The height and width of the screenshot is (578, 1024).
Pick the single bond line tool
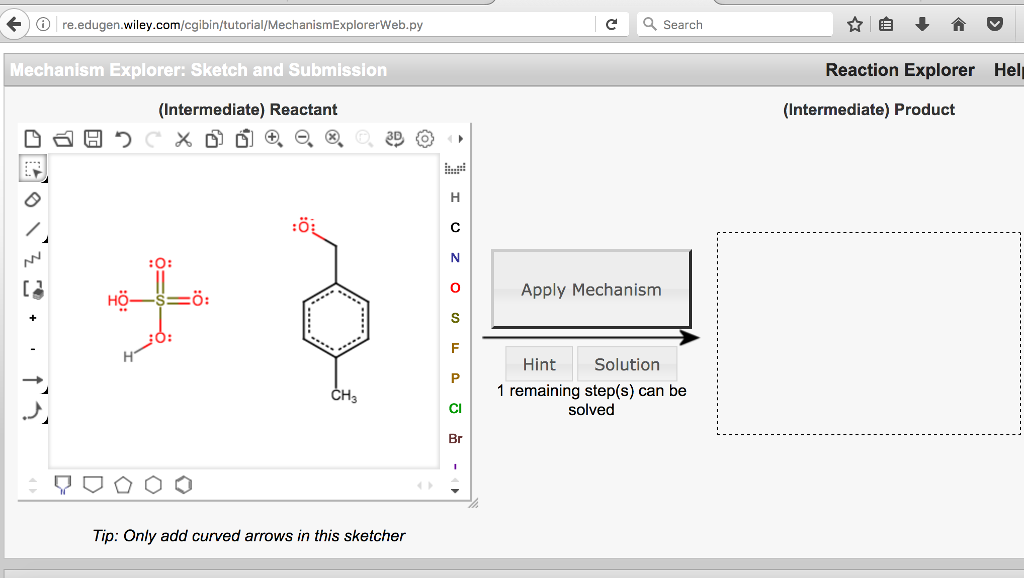[x=33, y=230]
